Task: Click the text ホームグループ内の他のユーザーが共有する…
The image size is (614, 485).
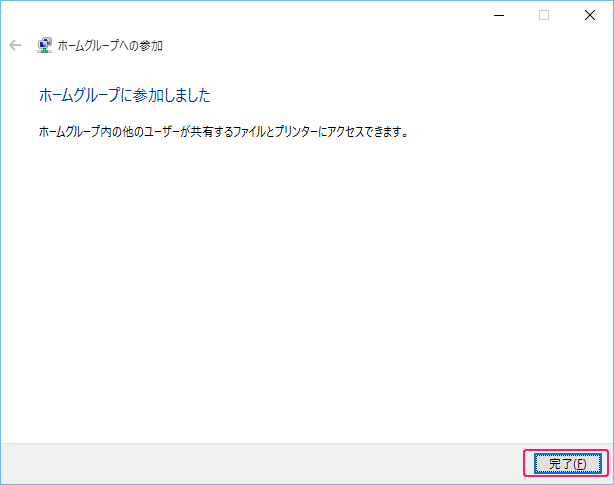Action: 224,132
